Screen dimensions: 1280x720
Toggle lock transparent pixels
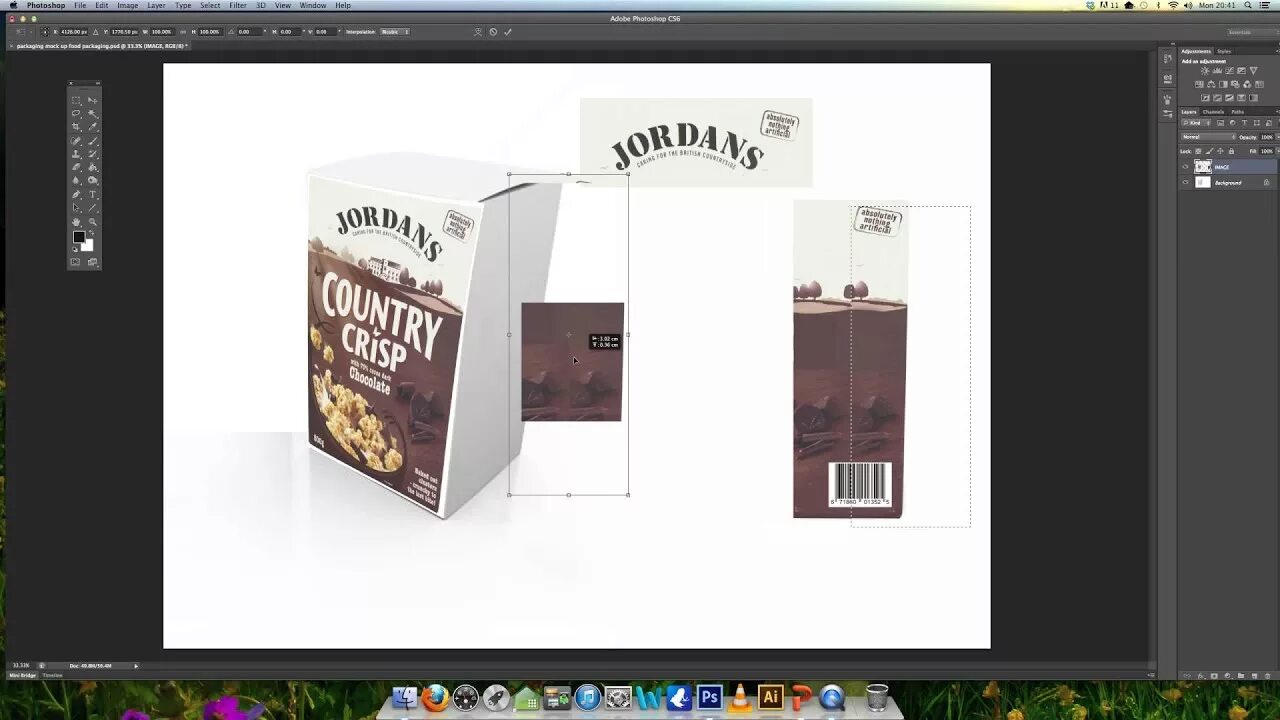tap(1198, 151)
